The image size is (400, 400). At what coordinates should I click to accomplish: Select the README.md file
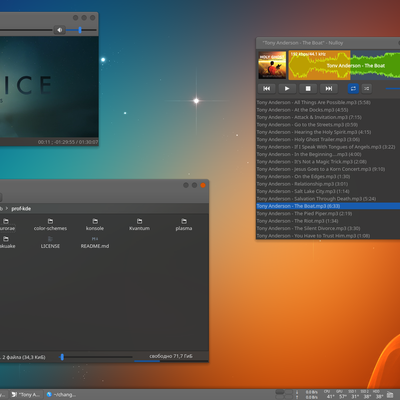coord(95,242)
